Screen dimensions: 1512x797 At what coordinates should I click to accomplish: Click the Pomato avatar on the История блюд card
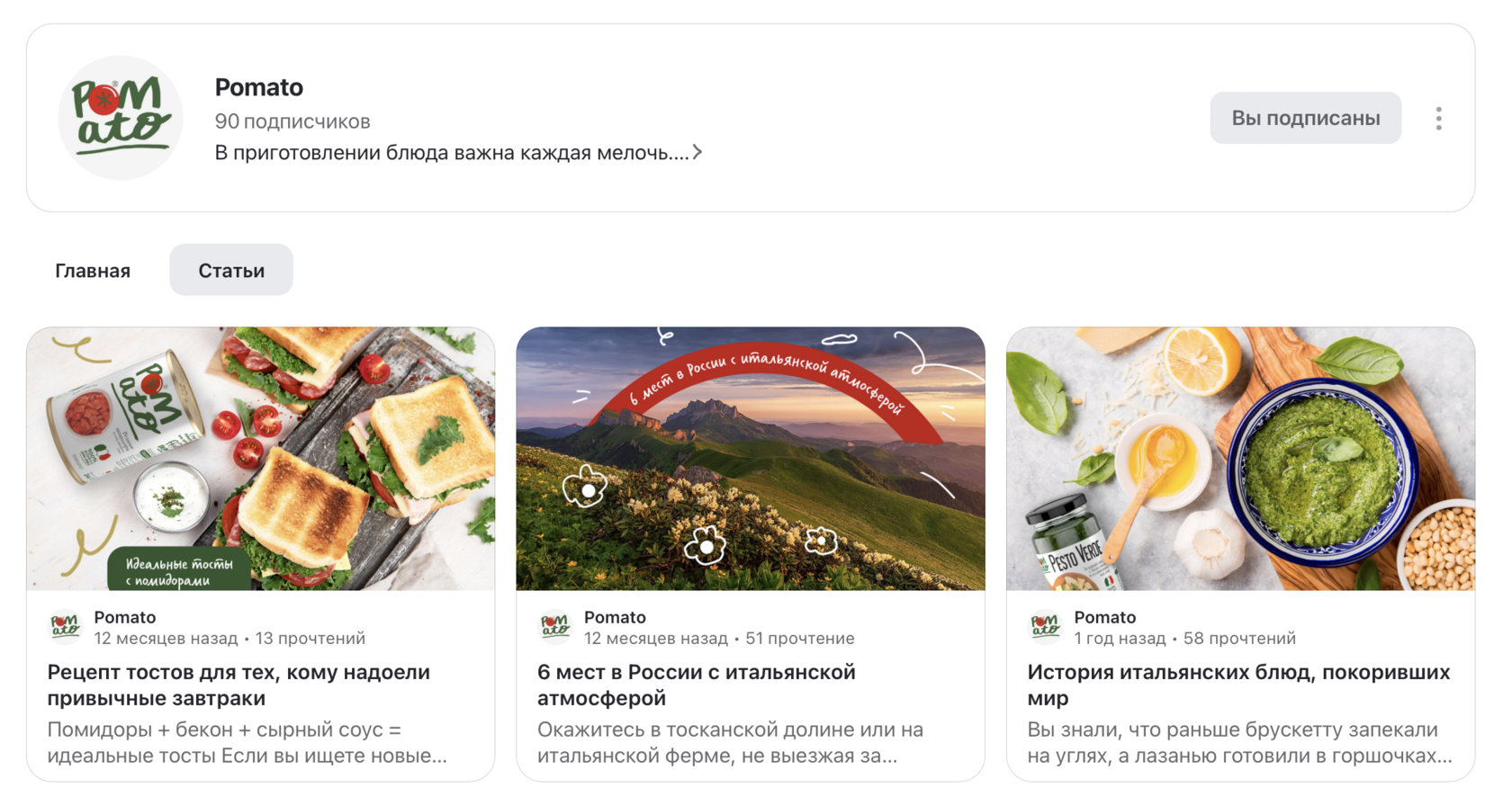coord(1045,626)
